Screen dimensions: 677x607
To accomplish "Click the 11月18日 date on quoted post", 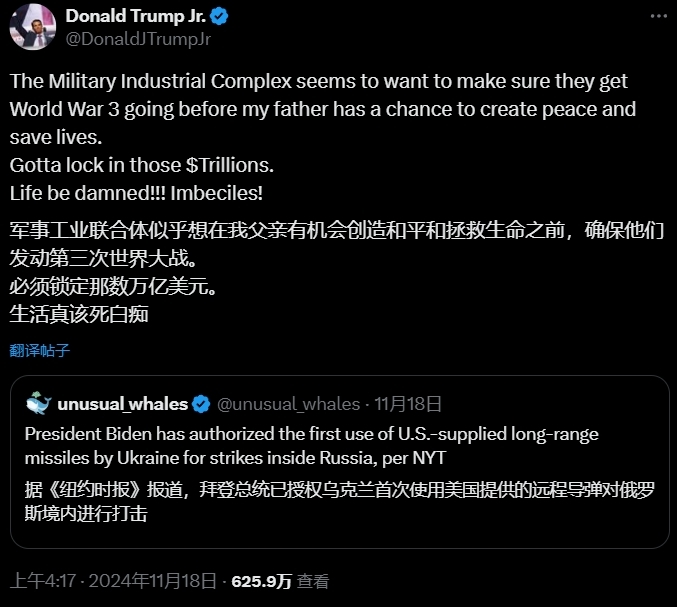I will pyautogui.click(x=408, y=404).
